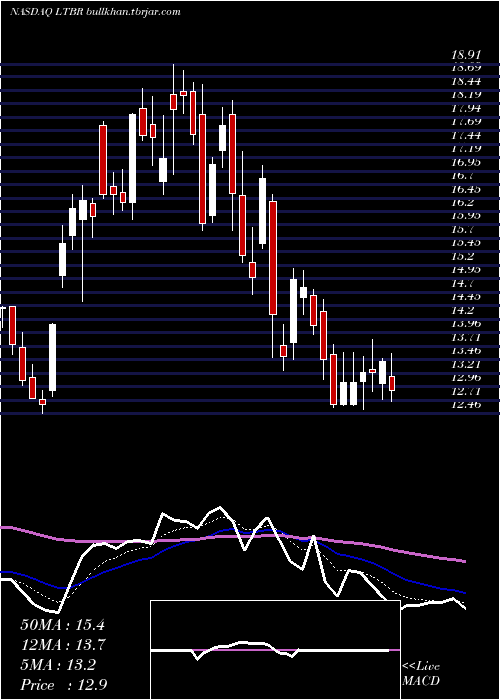Click the 15.45 price axis label
Image resolution: width=500 pixels, height=700 pixels.
tap(467, 243)
